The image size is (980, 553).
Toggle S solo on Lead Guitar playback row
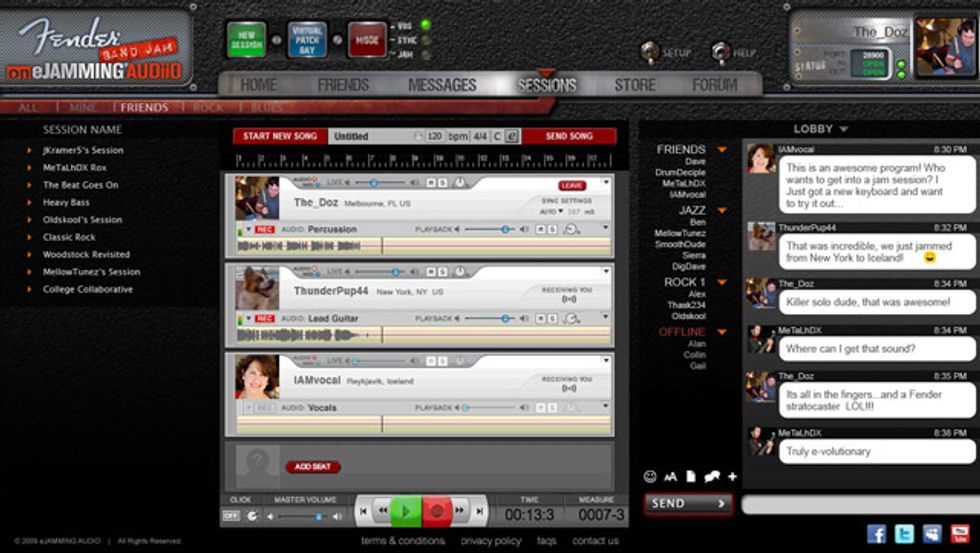point(552,319)
